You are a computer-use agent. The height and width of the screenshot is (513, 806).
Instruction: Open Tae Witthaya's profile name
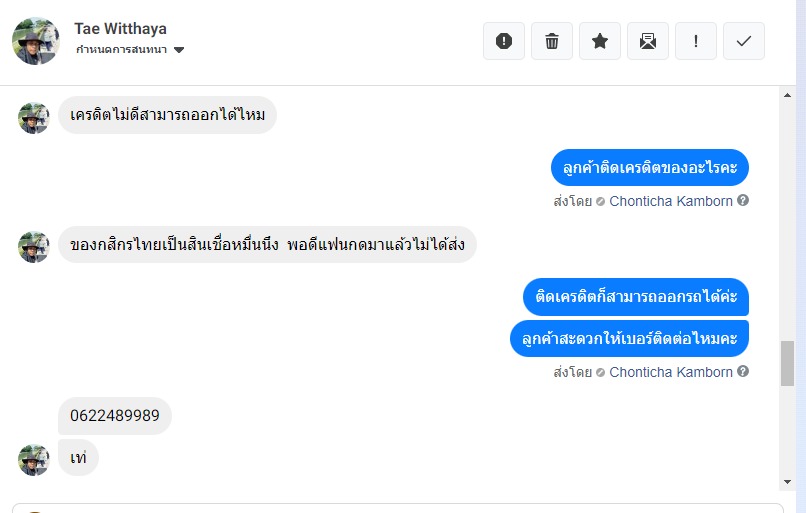click(x=120, y=29)
